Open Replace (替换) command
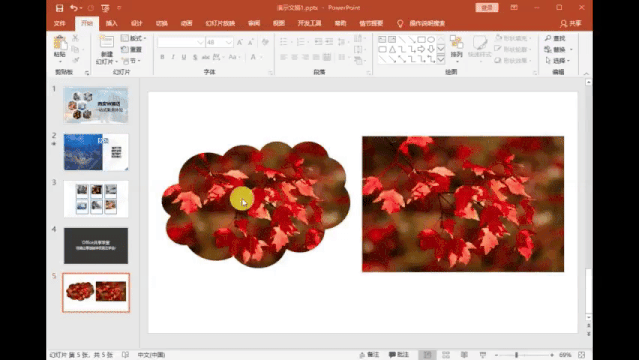The height and width of the screenshot is (360, 639). 558,49
